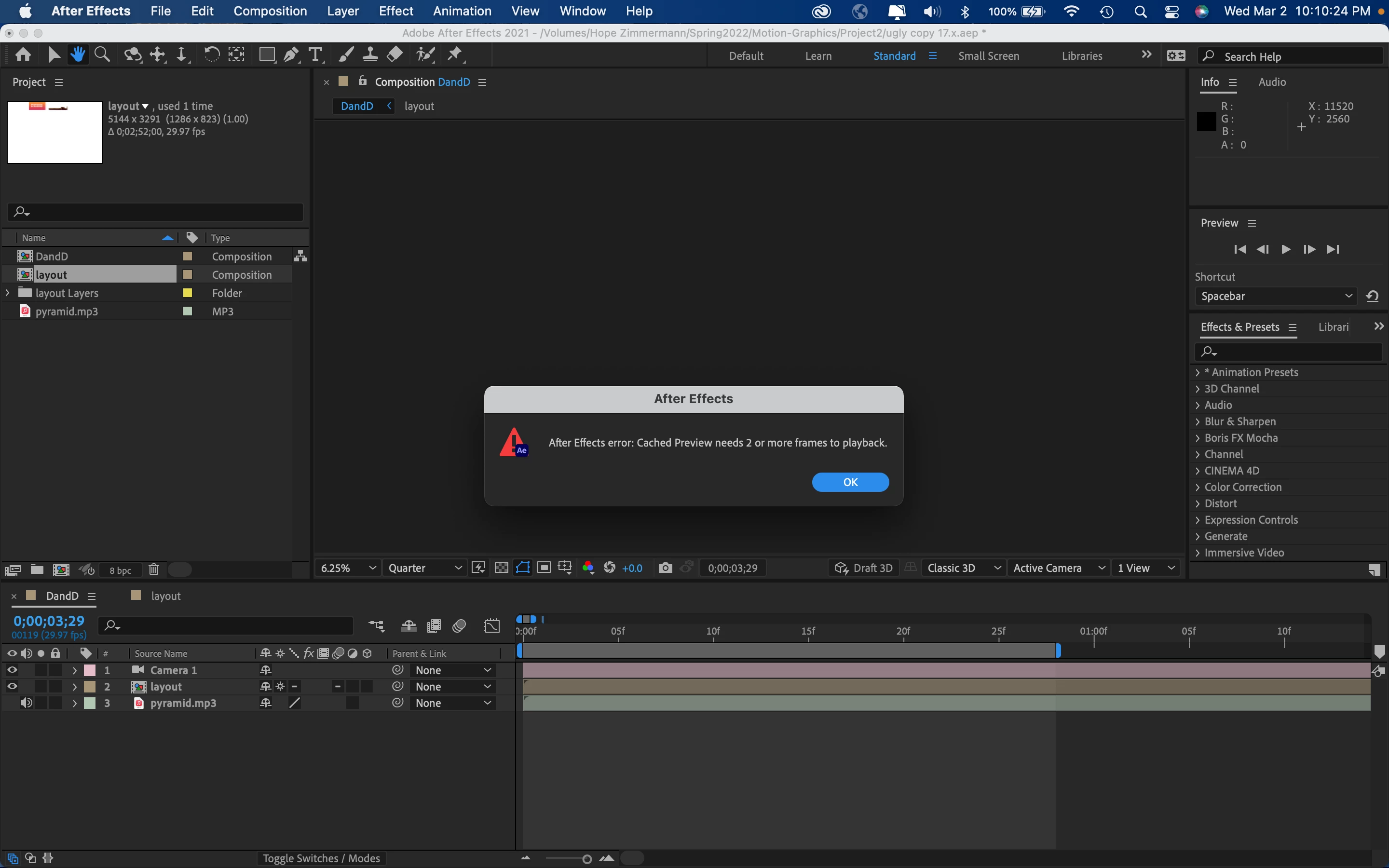Expand the layout Layers folder
This screenshot has height=868, width=1389.
click(x=7, y=293)
